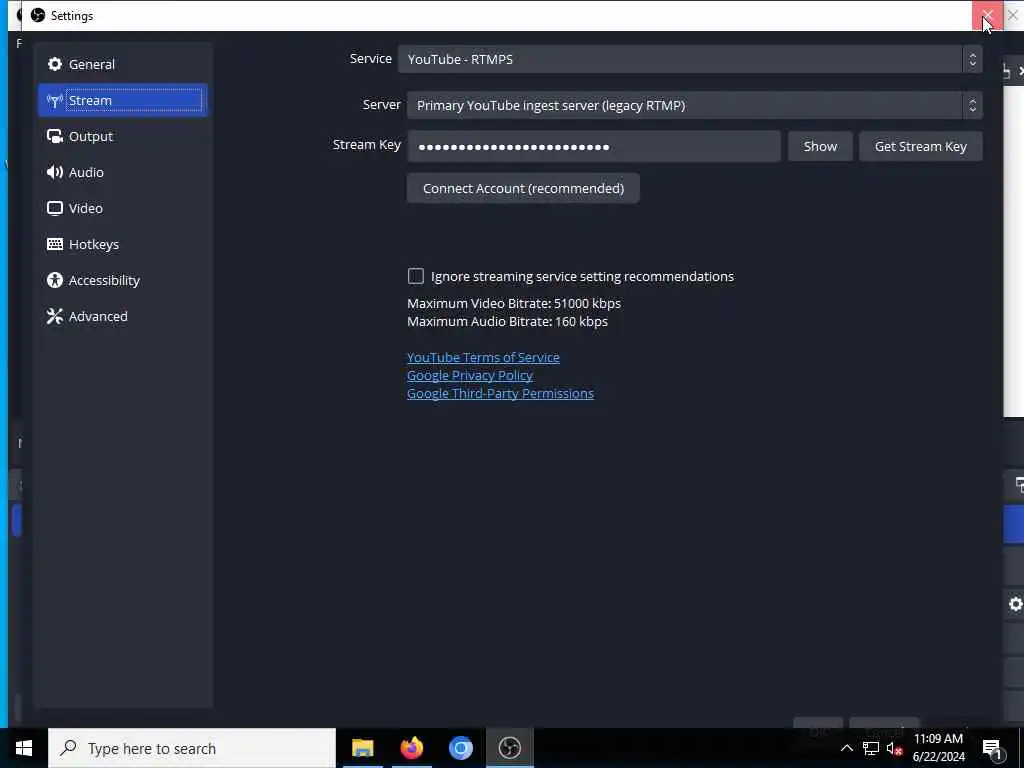Open the notification center icon
The width and height of the screenshot is (1024, 768).
[x=992, y=749]
